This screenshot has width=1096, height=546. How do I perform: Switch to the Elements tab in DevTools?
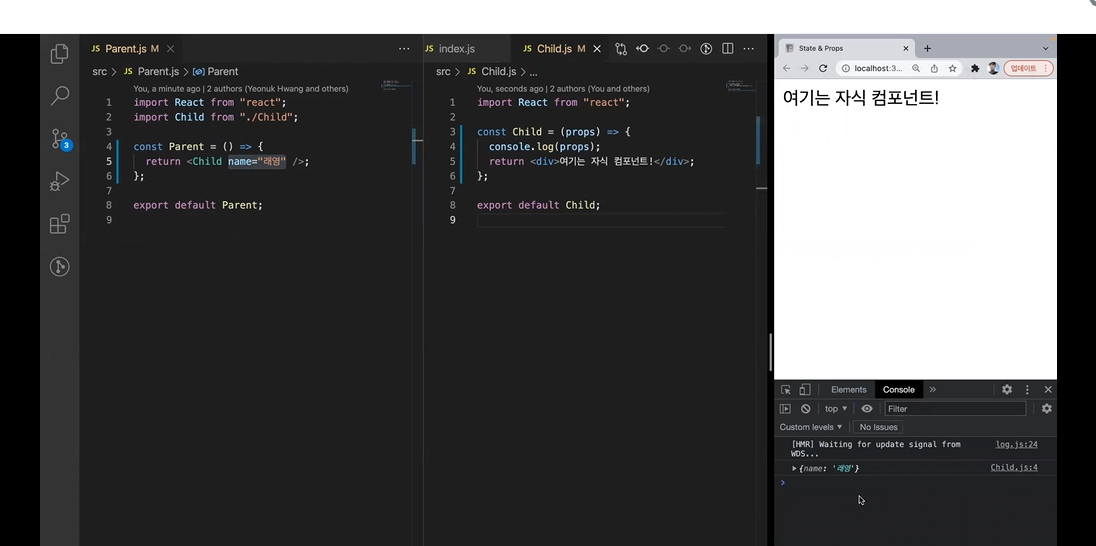click(849, 389)
